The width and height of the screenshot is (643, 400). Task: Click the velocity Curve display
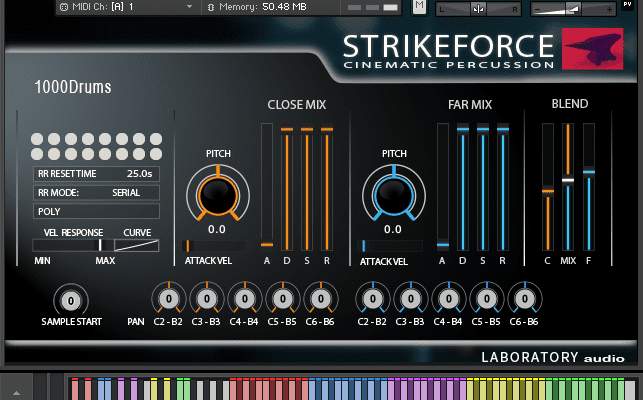click(136, 245)
